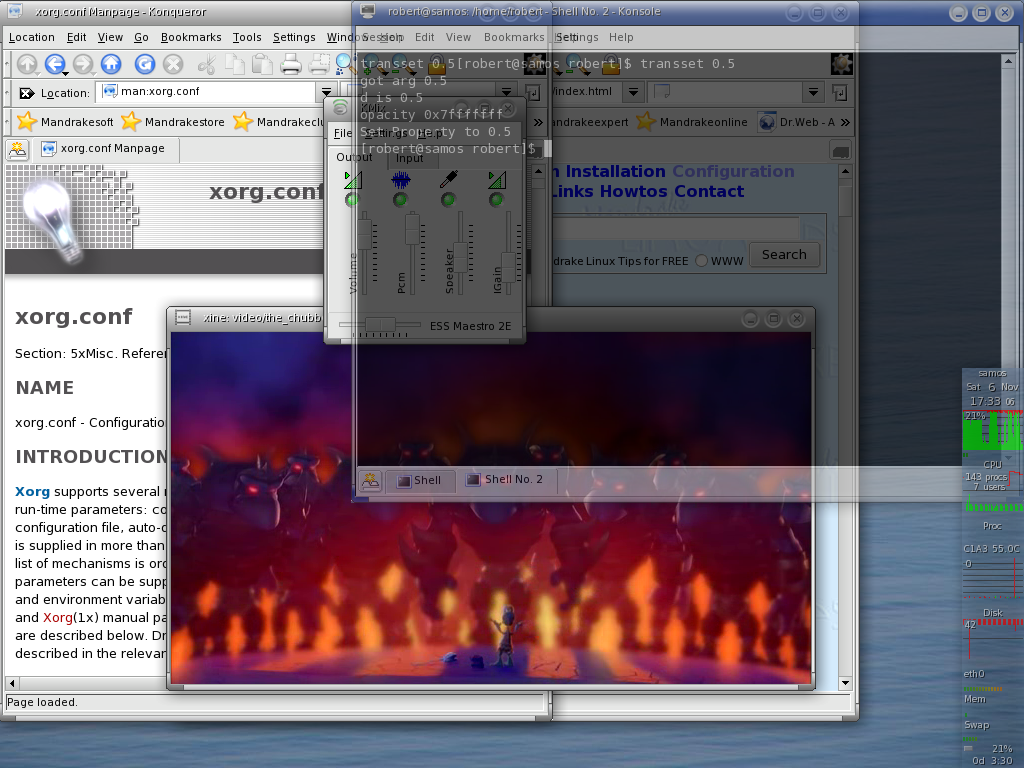The height and width of the screenshot is (768, 1024).
Task: Click the ESS Maestro 2E balance slider
Action: [x=380, y=324]
